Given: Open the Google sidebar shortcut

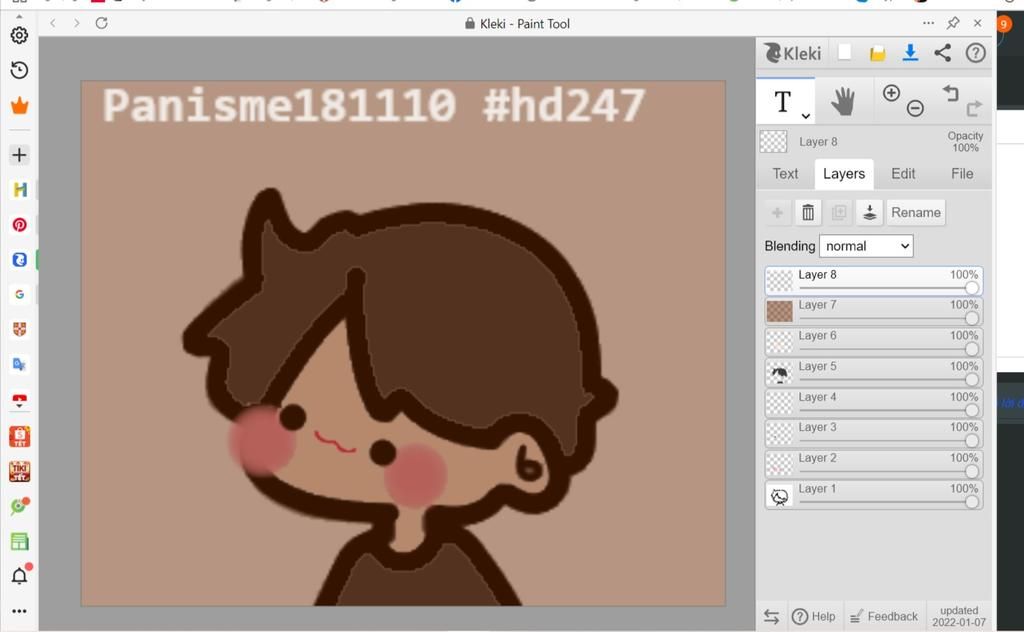Looking at the screenshot, I should click(20, 294).
